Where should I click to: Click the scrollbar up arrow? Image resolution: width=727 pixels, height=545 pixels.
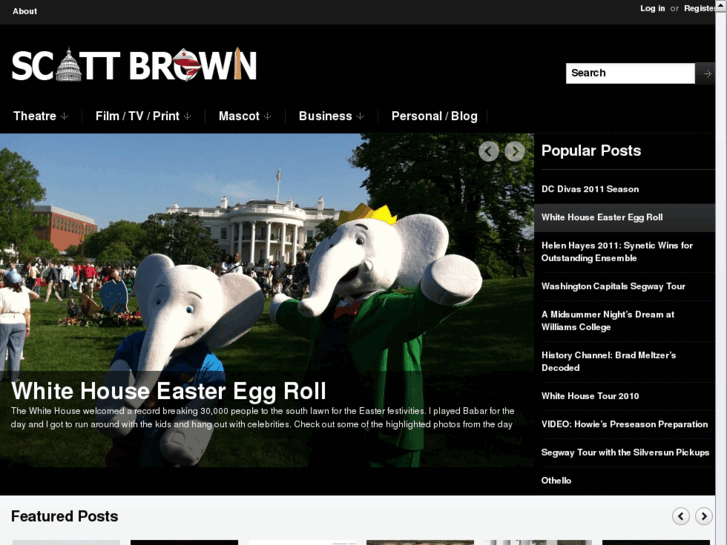coord(721,5)
